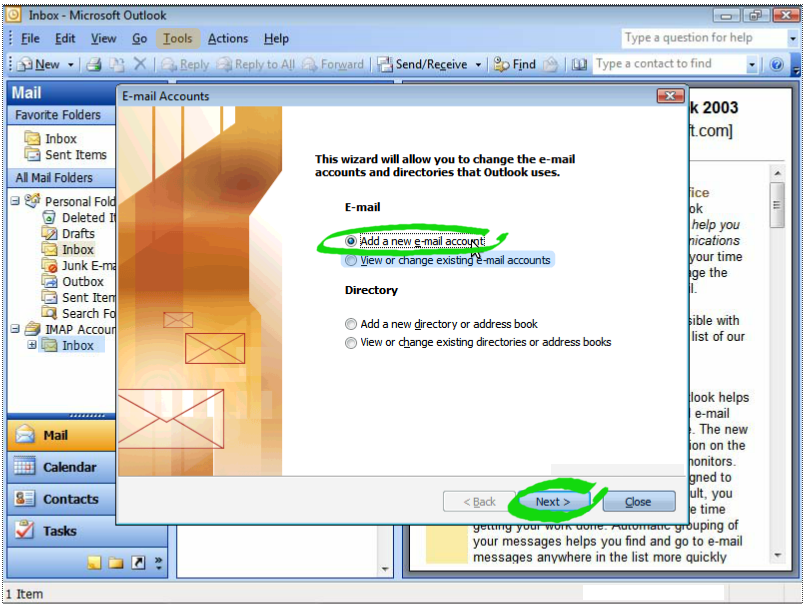Open the Edit menu

pos(65,38)
